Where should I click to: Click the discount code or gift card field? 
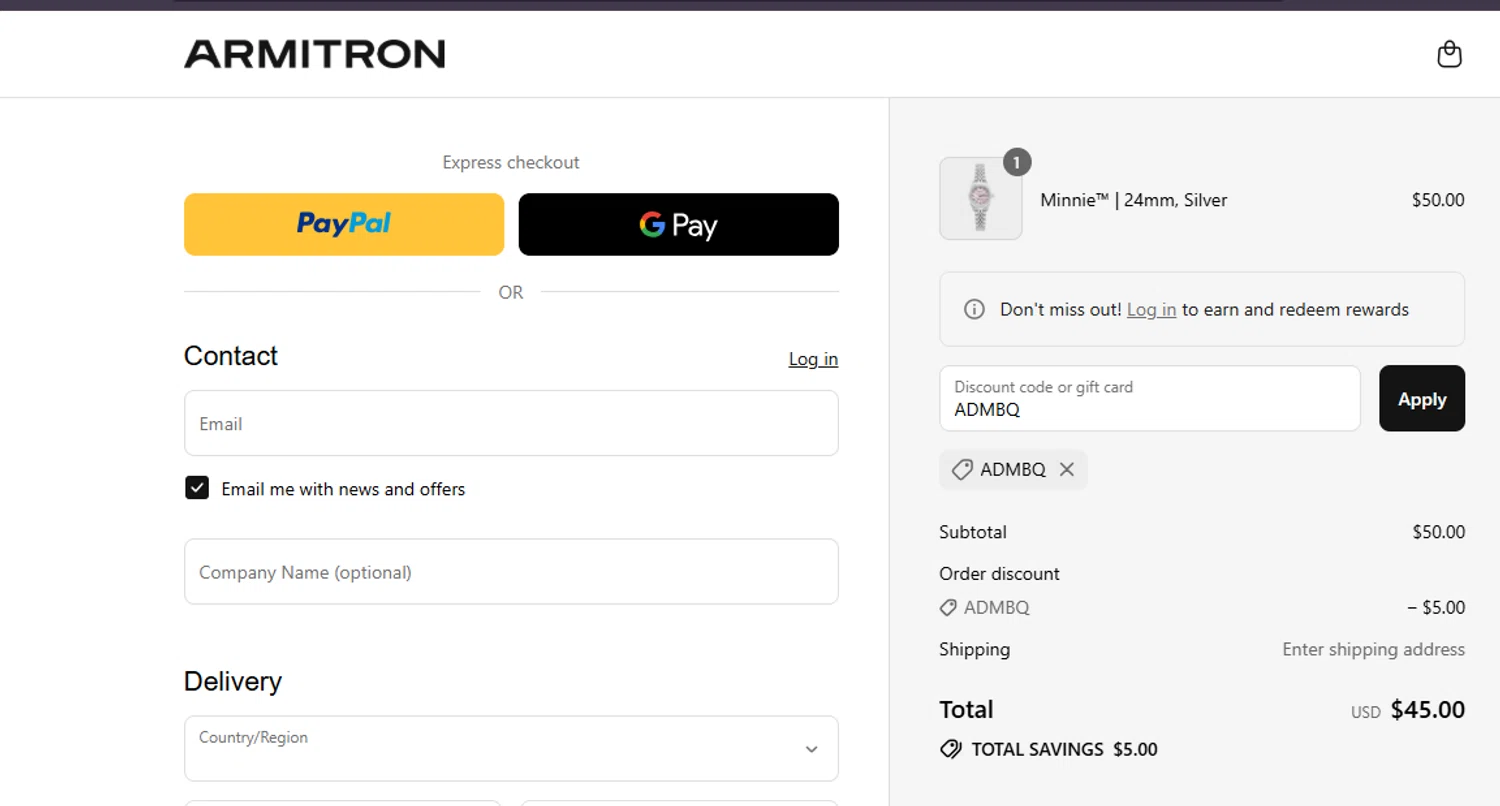[1150, 398]
